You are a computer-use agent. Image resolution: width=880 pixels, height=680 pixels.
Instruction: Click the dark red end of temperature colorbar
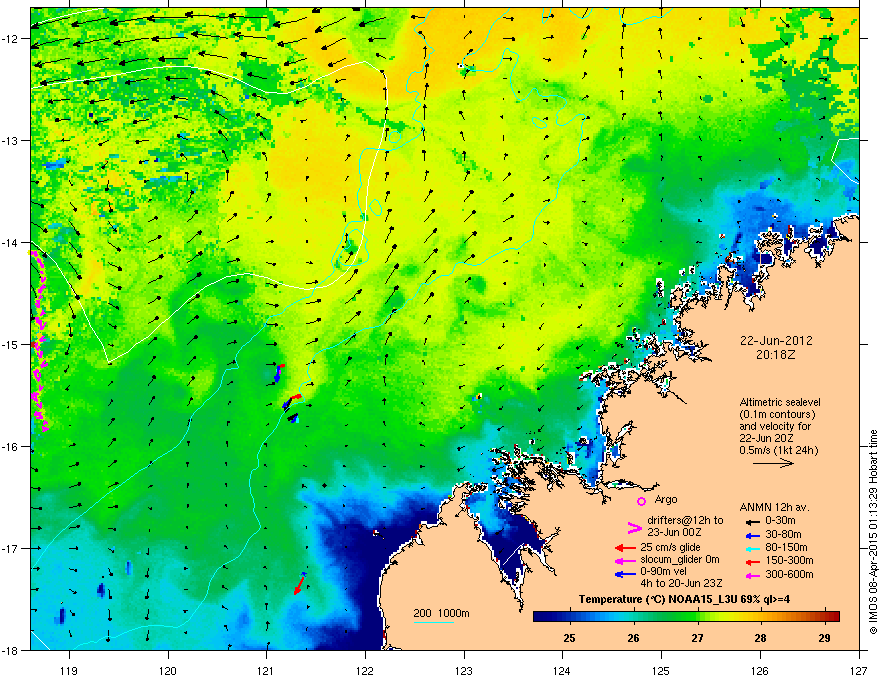833,617
